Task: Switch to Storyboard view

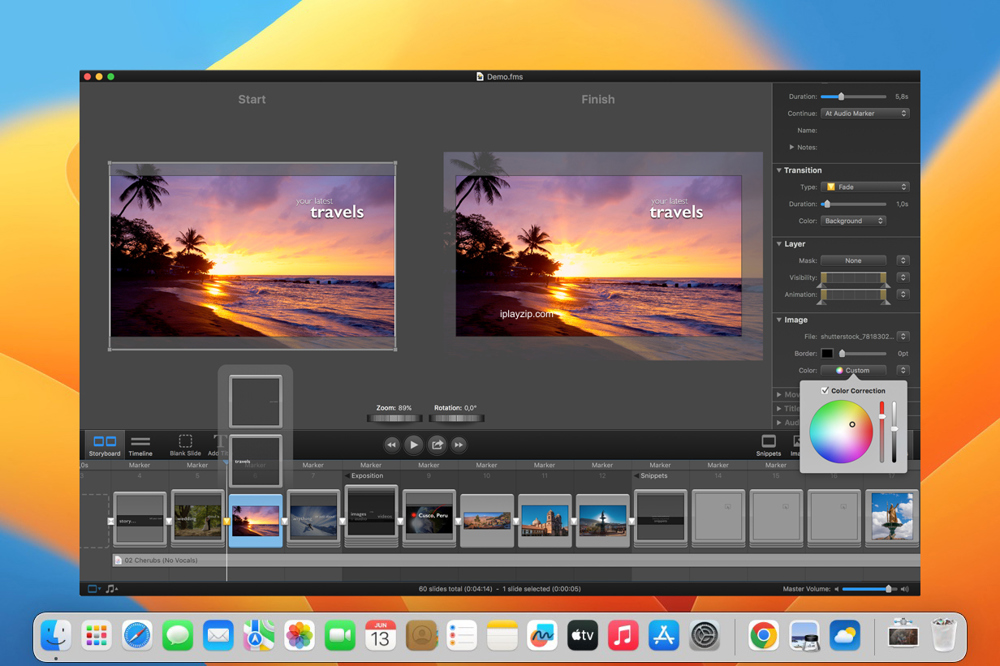Action: [105, 445]
